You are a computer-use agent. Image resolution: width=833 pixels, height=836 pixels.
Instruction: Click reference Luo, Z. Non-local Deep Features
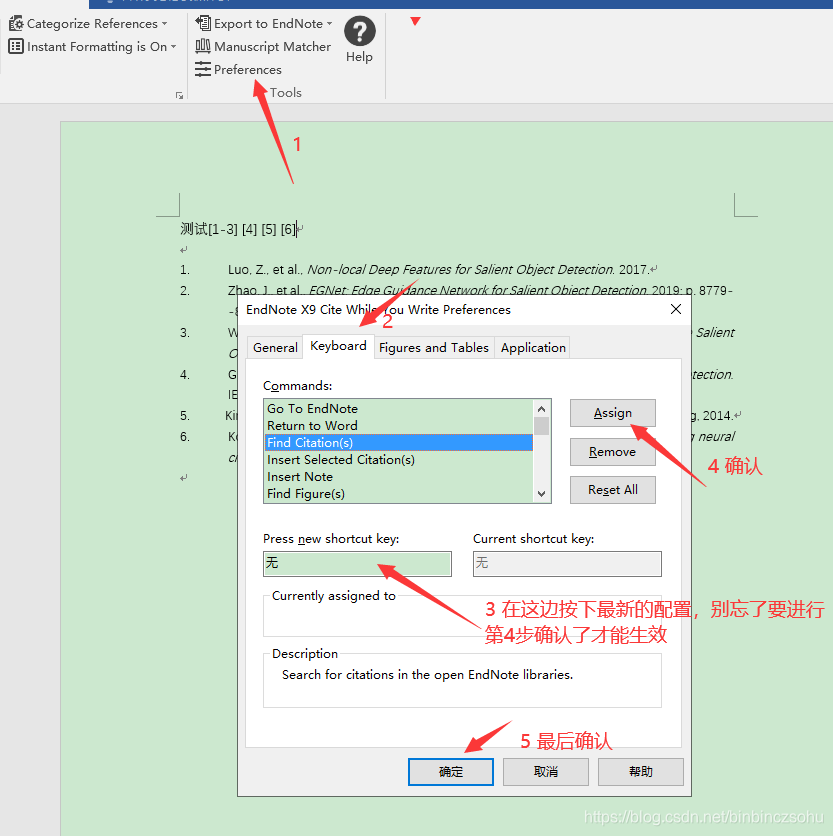(x=438, y=270)
